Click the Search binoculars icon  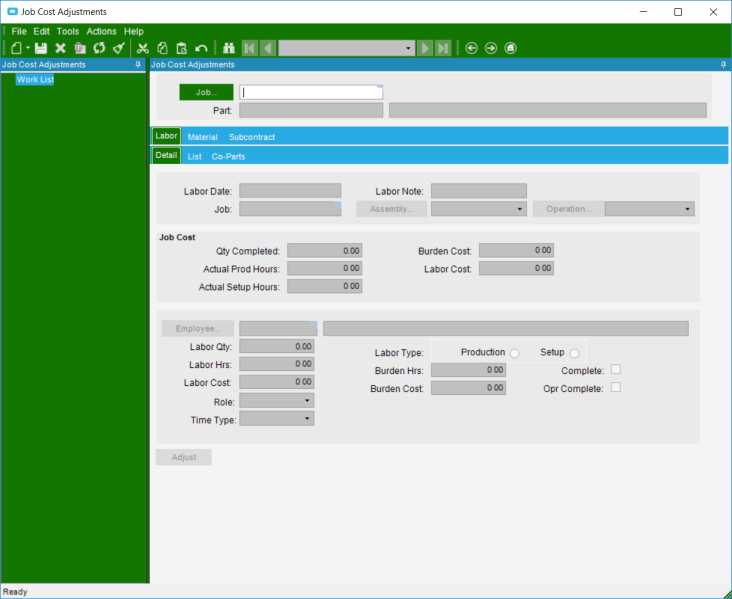pyautogui.click(x=229, y=48)
